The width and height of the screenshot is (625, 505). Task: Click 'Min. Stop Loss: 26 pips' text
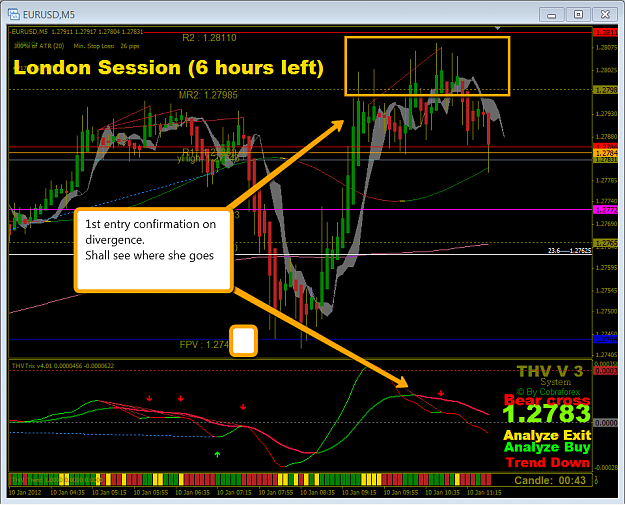[x=106, y=46]
